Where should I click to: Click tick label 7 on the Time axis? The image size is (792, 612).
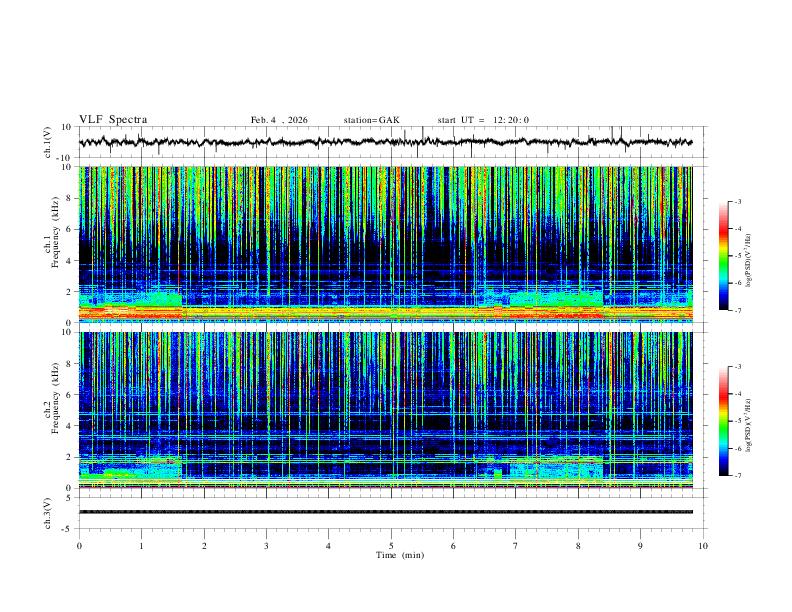(x=516, y=546)
